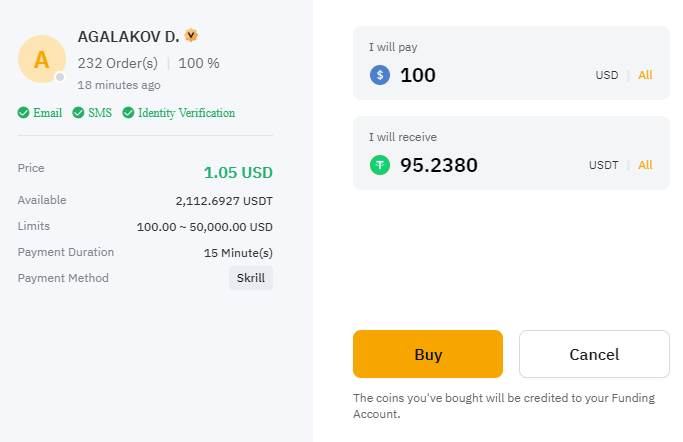The width and height of the screenshot is (683, 442).
Task: Click the 232 Order(s) count text
Action: 118,63
